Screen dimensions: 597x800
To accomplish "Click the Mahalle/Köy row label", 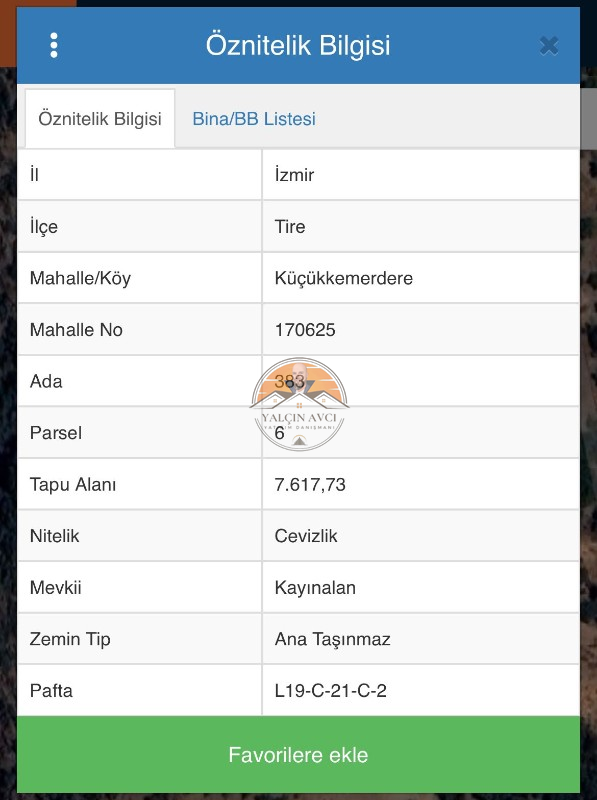I will click(x=80, y=278).
